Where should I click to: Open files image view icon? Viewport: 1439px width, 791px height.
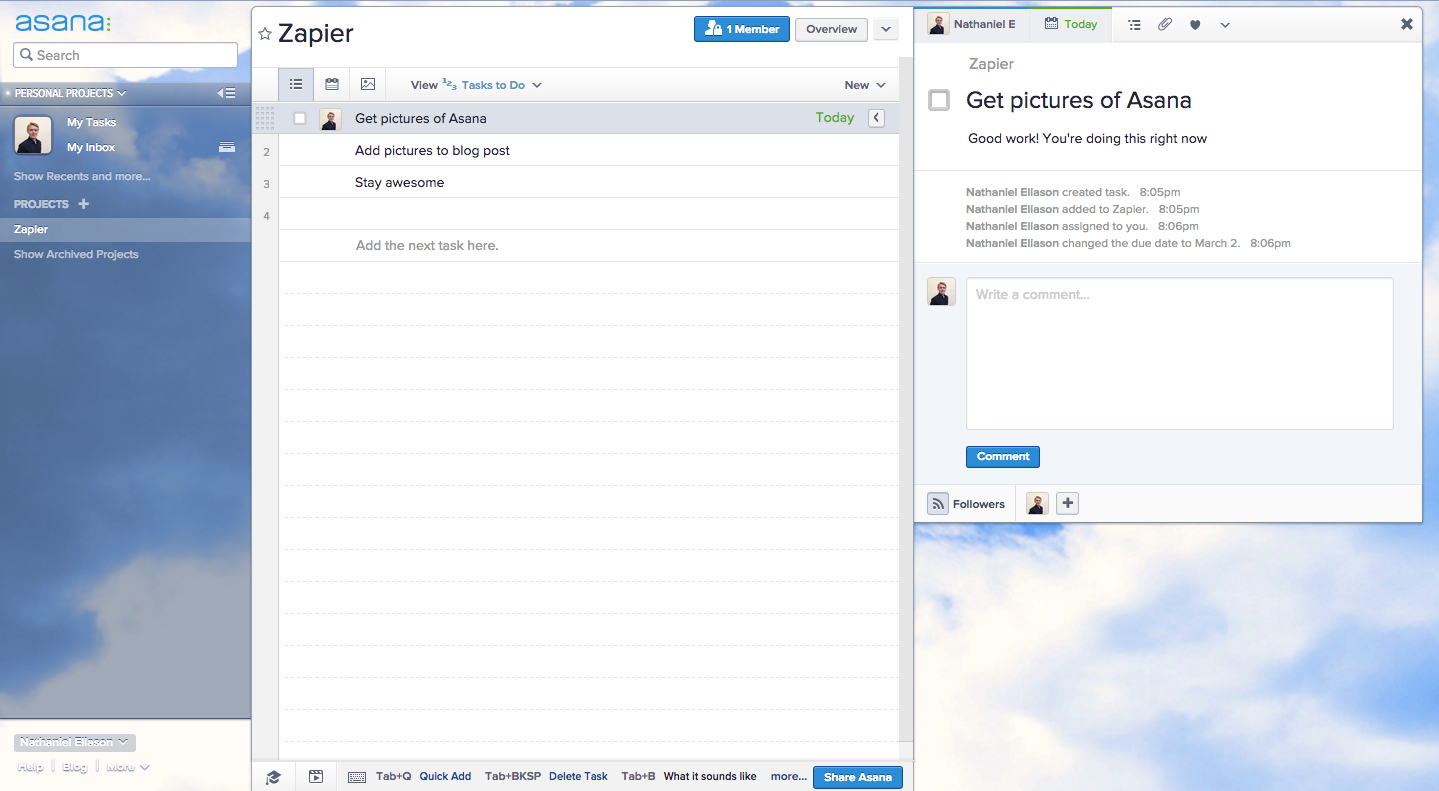coord(368,85)
